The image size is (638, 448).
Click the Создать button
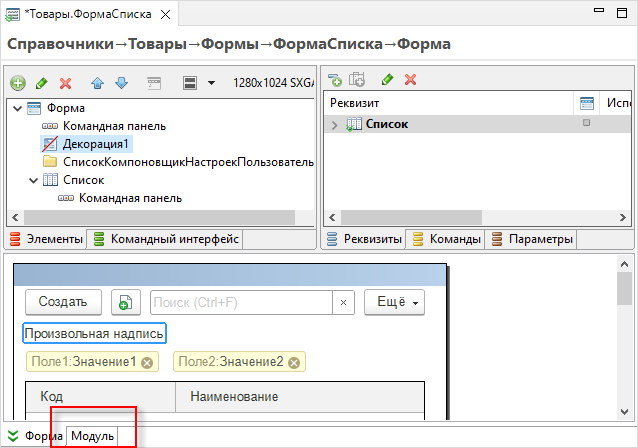coord(63,302)
